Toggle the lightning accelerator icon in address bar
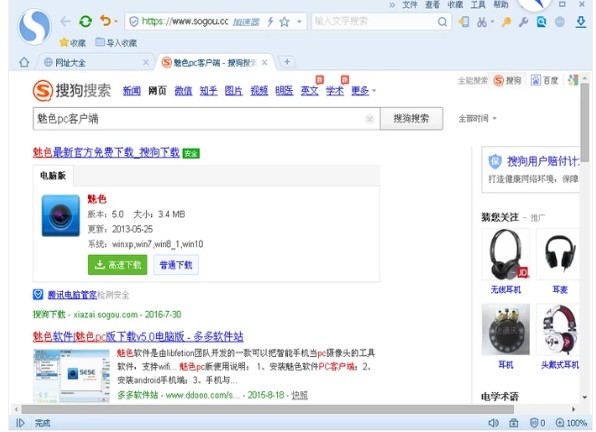Viewport: 596px width, 432px height. pos(270,22)
